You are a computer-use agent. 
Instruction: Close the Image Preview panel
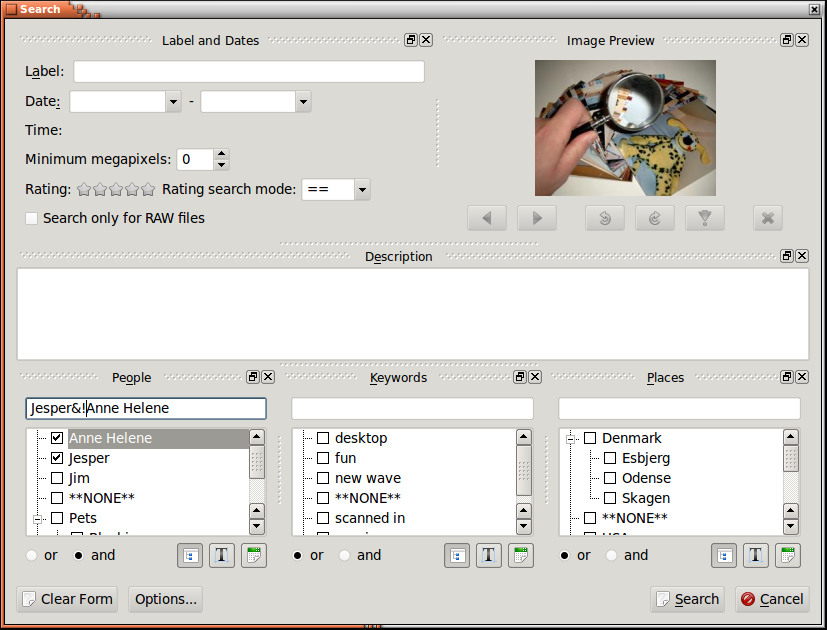[802, 40]
